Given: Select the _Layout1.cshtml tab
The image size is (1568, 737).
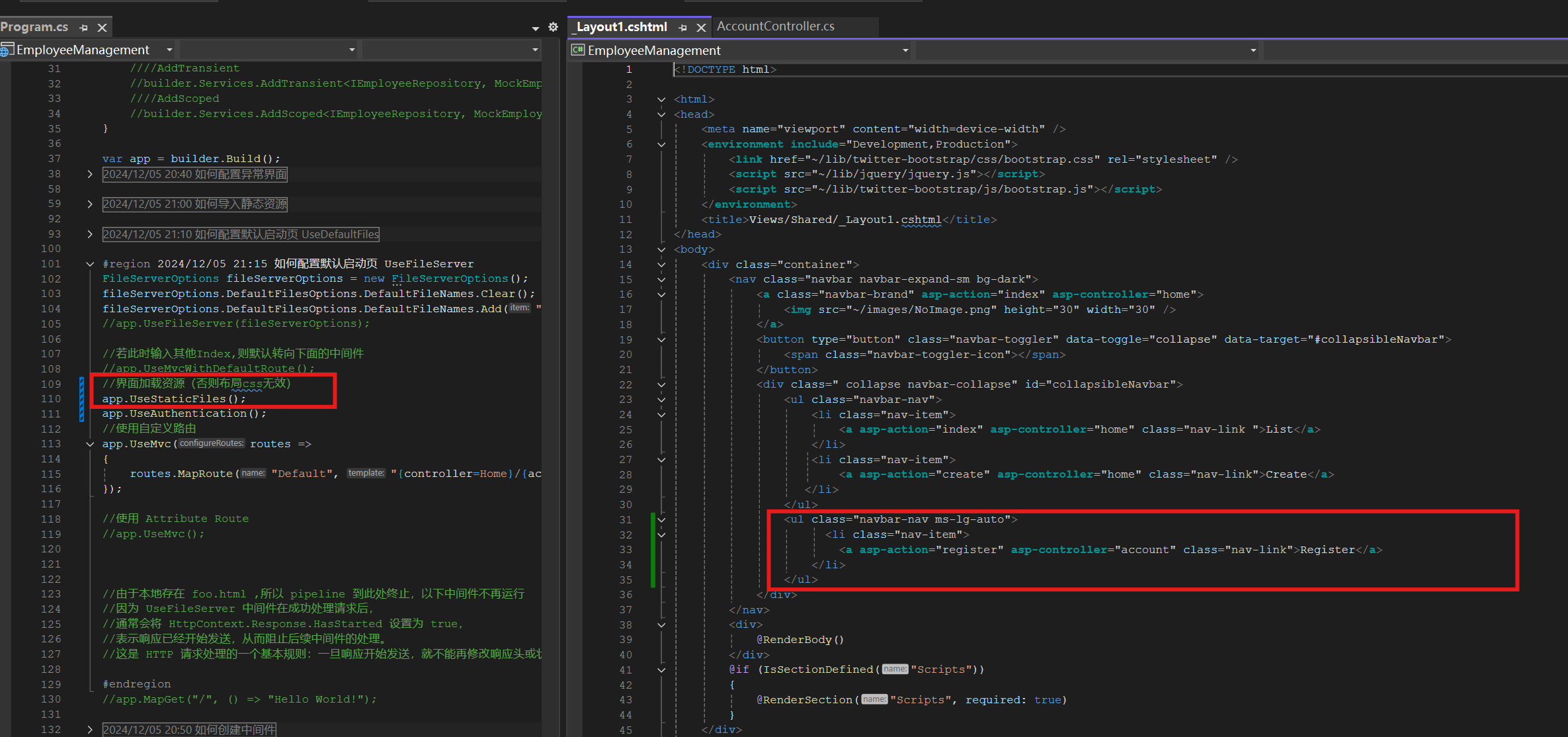Looking at the screenshot, I should 621,27.
